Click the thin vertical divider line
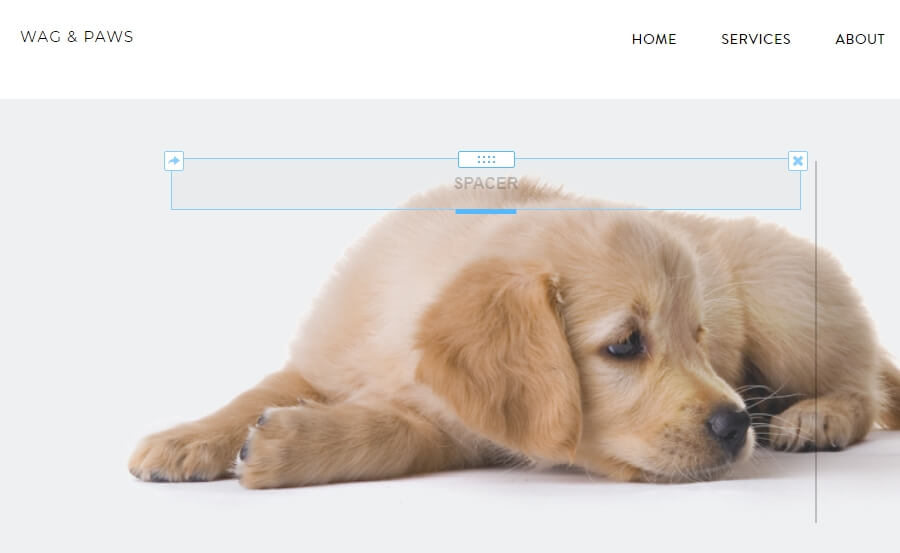This screenshot has width=900, height=553. 816,342
